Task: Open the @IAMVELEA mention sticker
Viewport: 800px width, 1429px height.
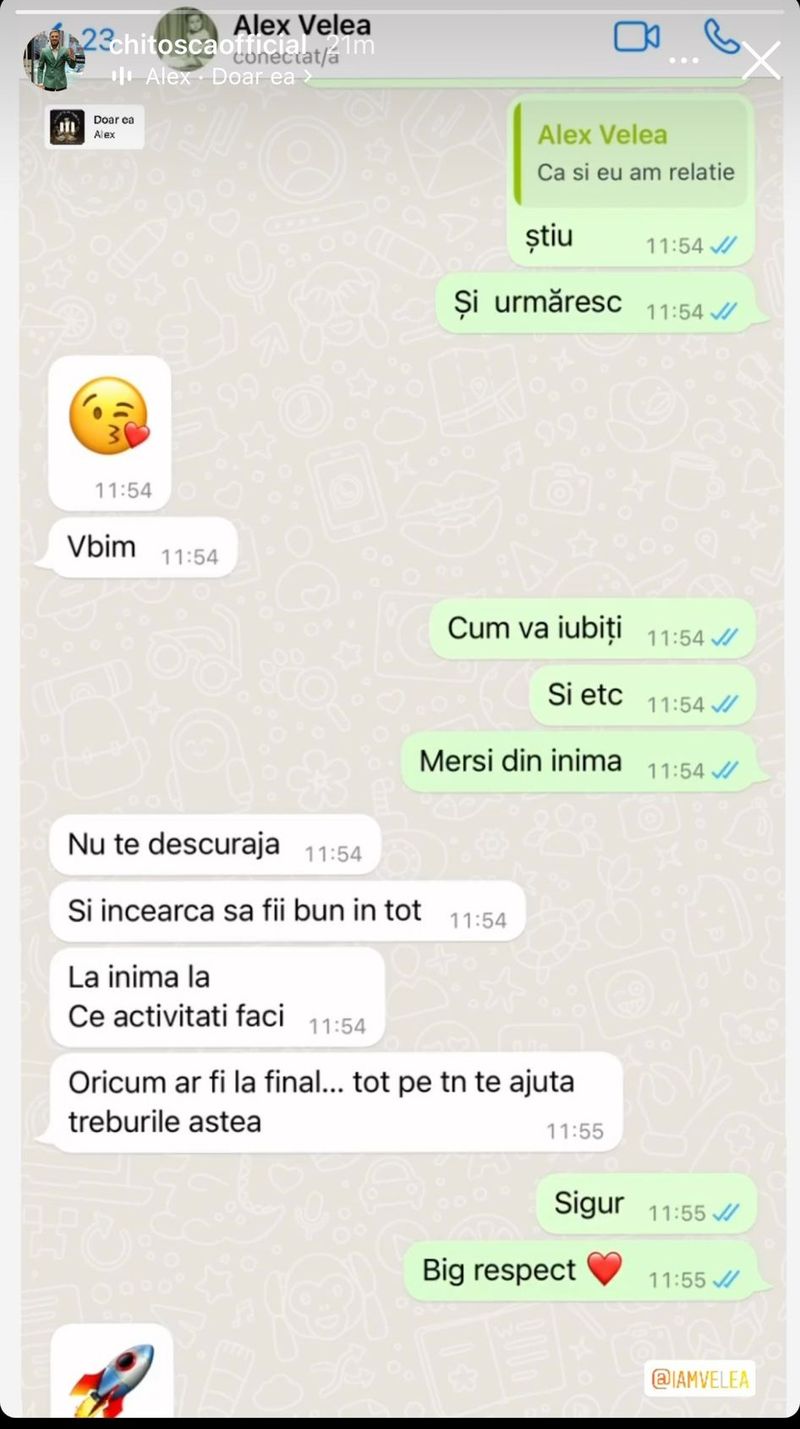Action: [x=700, y=1379]
